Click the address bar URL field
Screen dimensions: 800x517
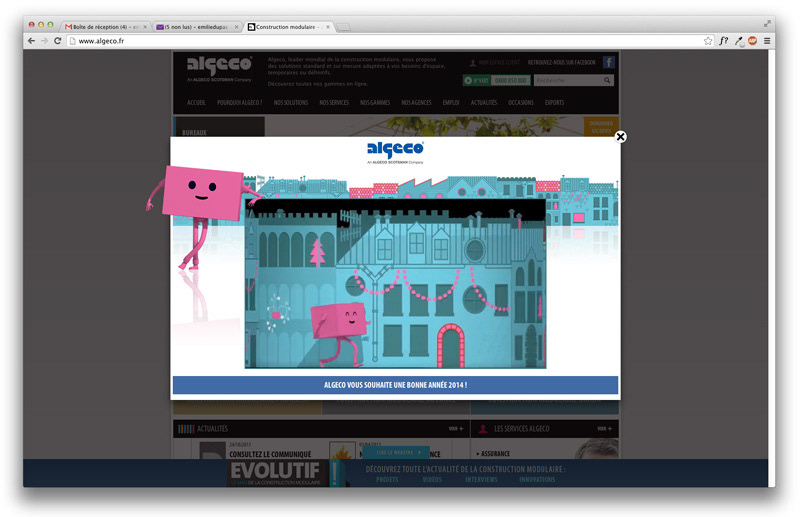click(385, 41)
